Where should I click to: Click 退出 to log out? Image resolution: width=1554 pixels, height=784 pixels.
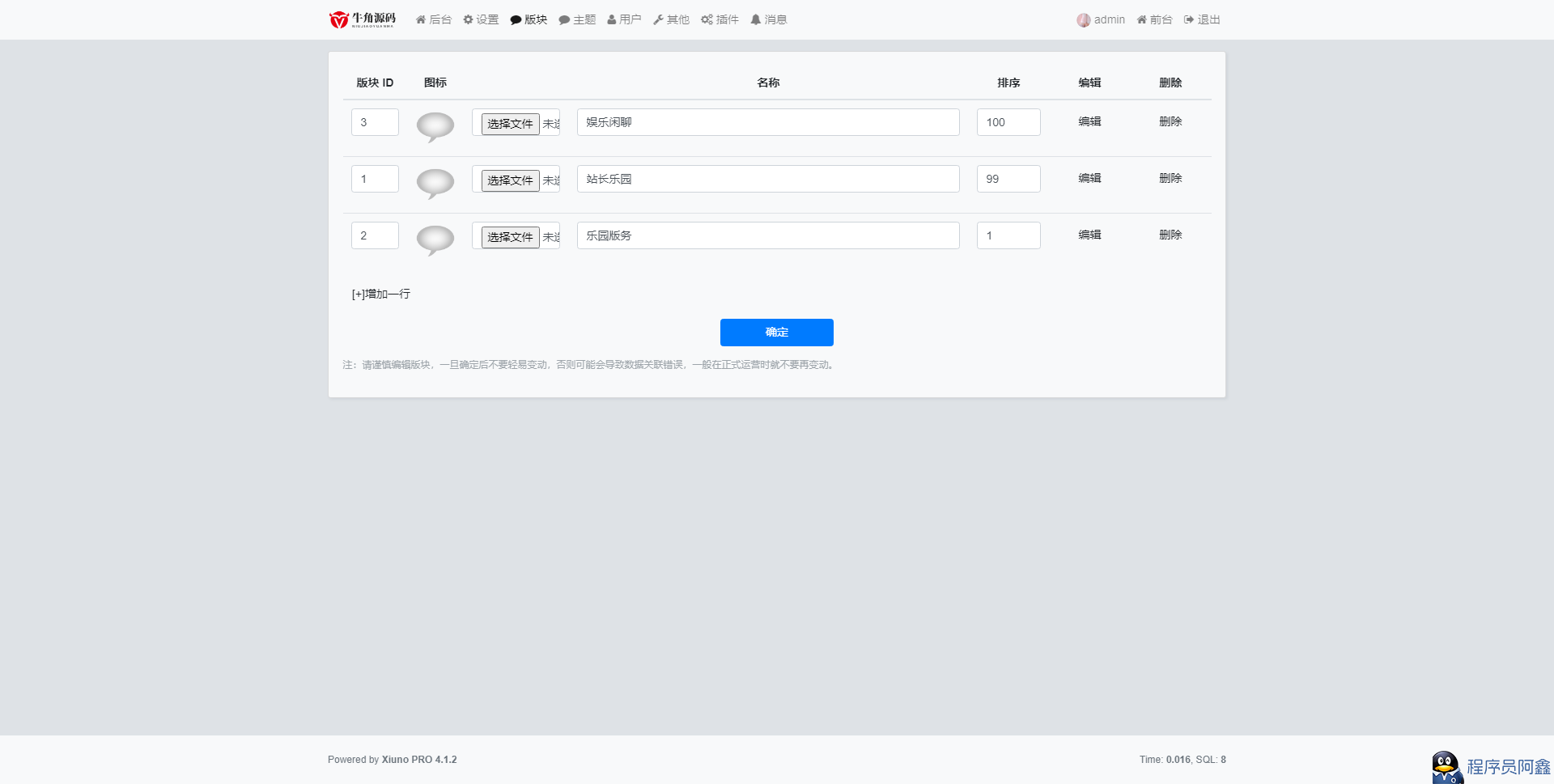pos(1202,19)
